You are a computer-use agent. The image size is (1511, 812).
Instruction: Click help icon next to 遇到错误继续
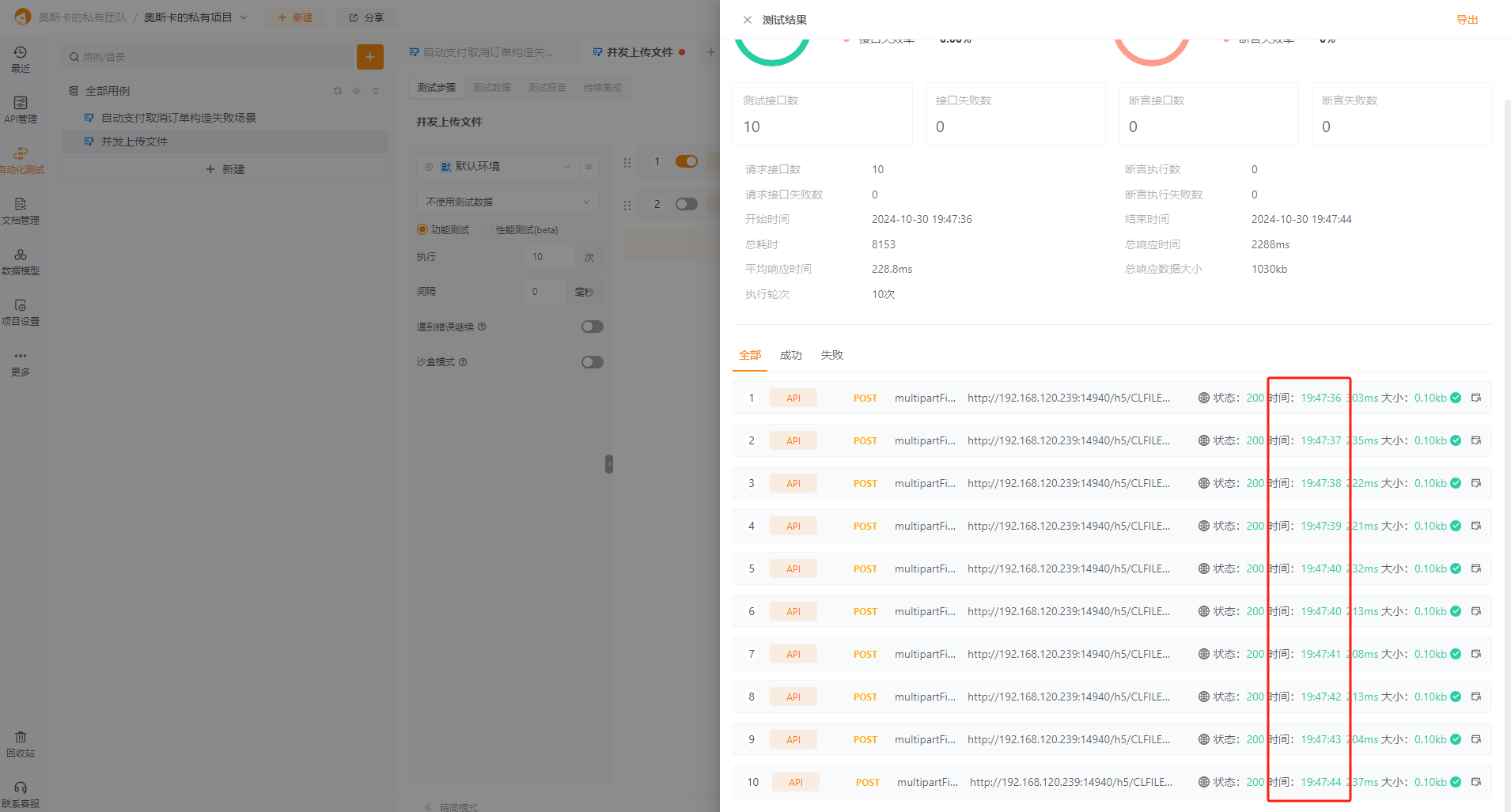(x=482, y=327)
